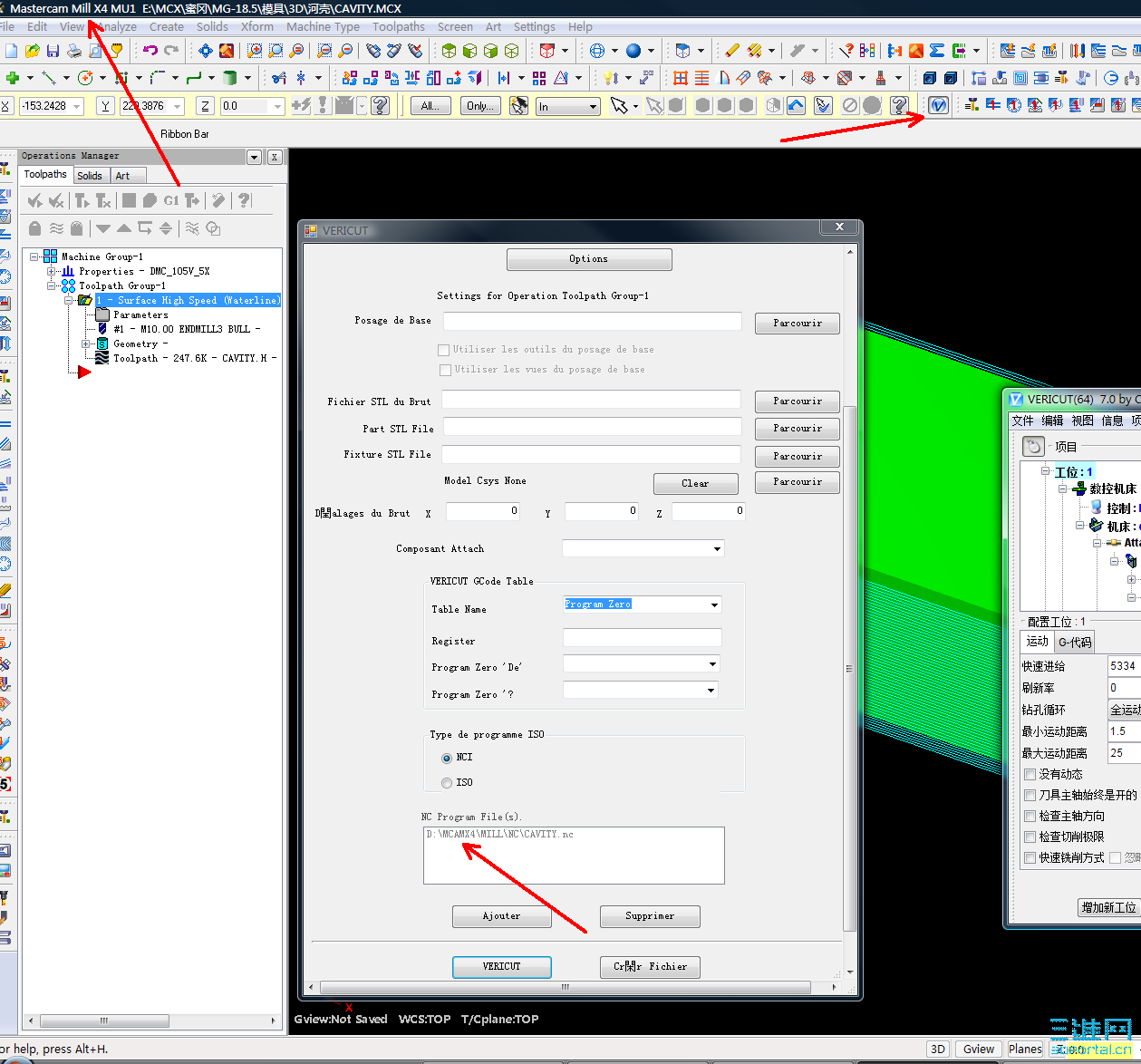Click the help question mark in Operations Manager
The image size is (1141, 1064).
click(243, 200)
